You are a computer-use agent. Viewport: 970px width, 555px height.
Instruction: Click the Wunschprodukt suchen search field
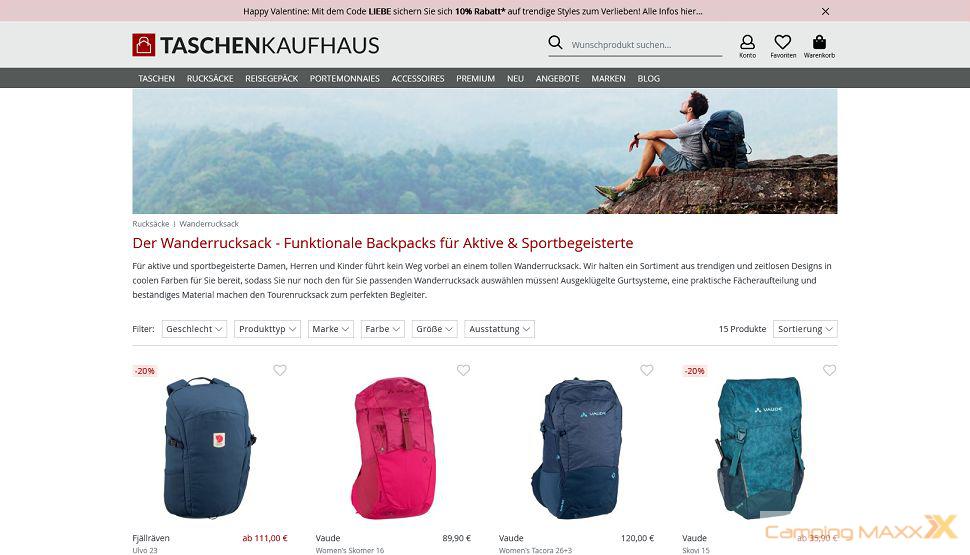tap(646, 45)
